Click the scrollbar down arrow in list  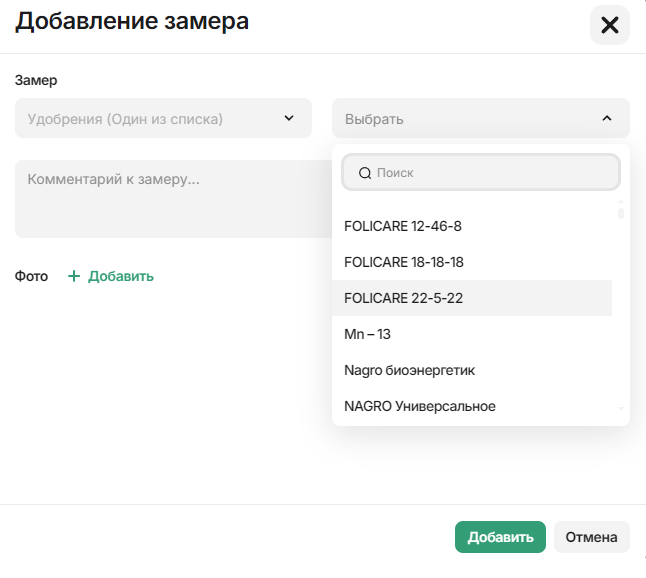(620, 409)
